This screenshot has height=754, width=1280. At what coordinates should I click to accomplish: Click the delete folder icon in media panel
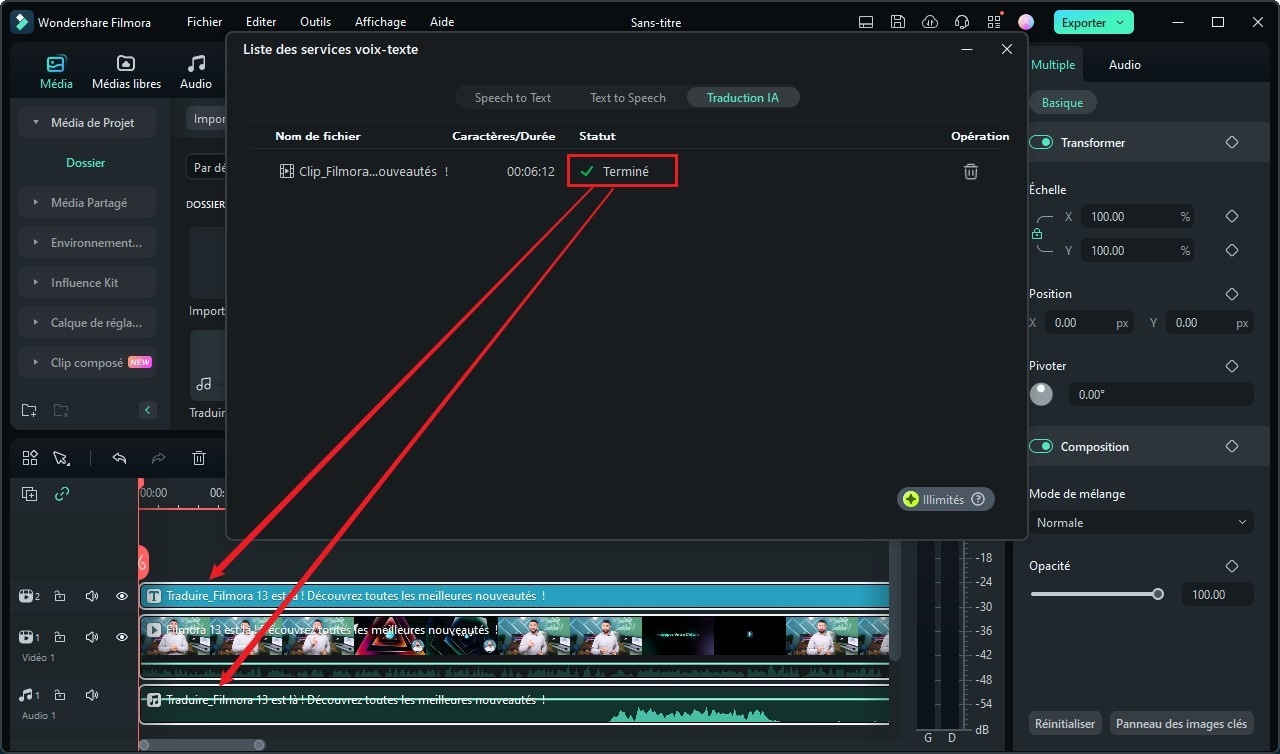point(61,410)
